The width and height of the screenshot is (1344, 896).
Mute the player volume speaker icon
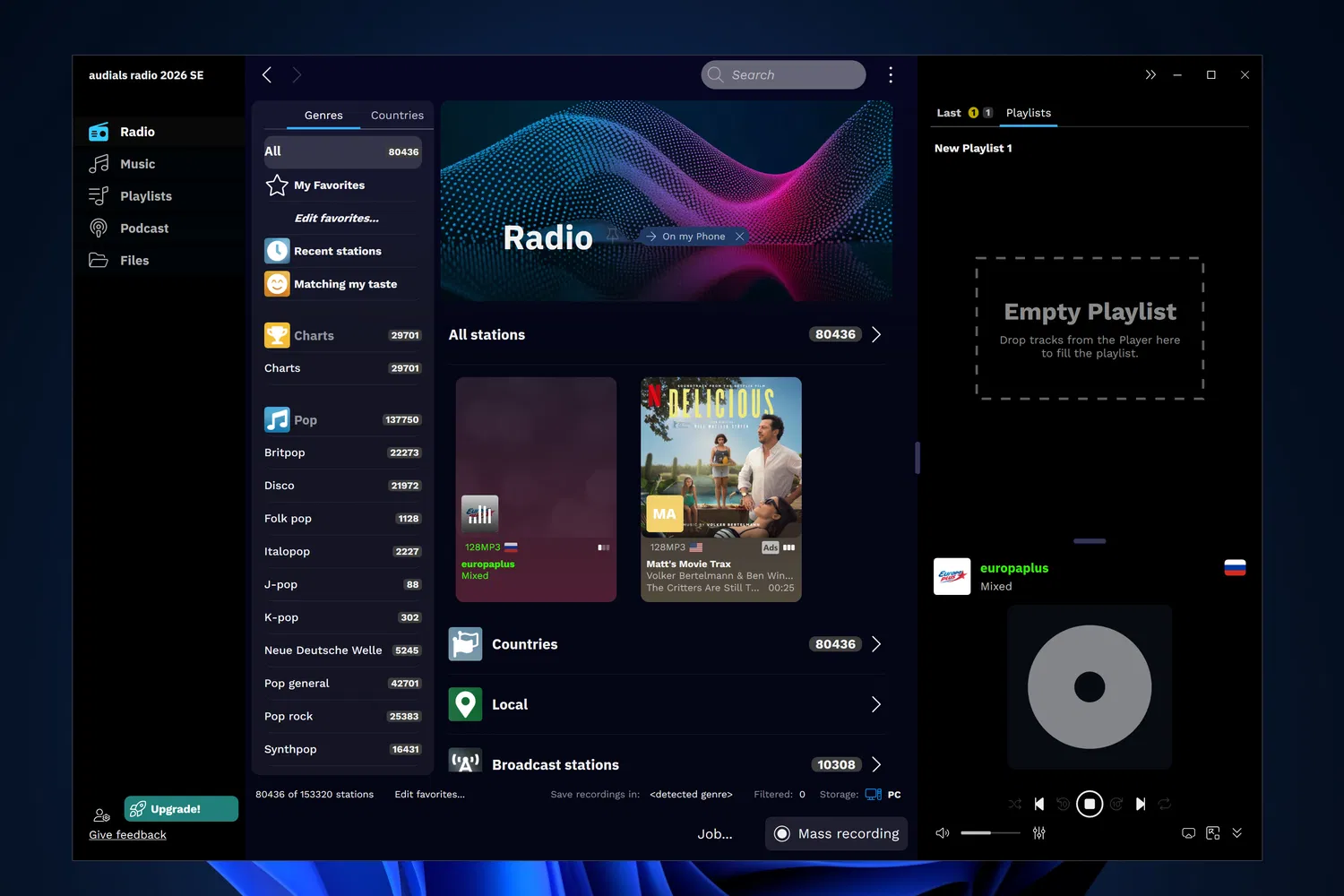(x=943, y=833)
